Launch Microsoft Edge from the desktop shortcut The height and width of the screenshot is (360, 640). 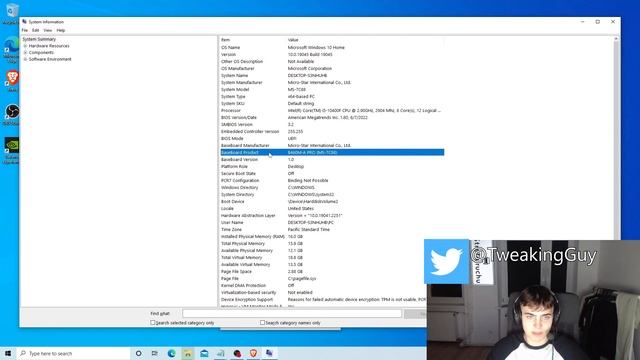click(12, 49)
